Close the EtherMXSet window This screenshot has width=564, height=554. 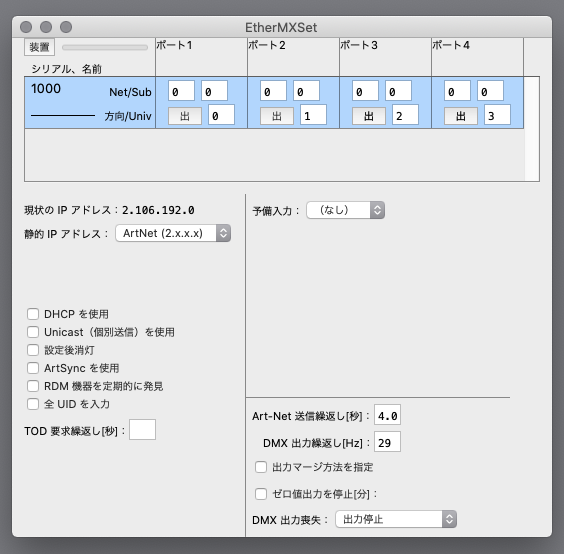coord(26,27)
